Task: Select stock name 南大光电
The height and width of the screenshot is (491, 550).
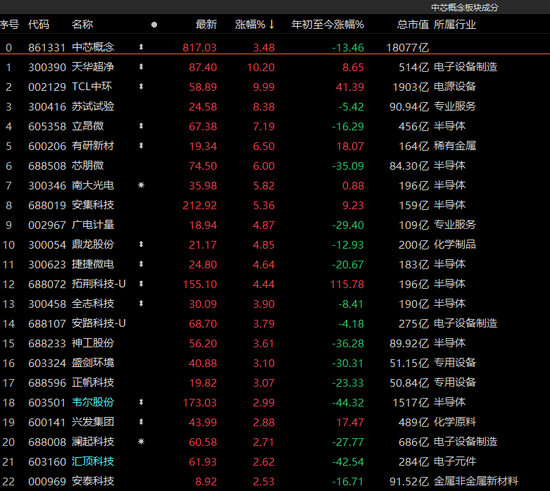Action: coord(93,185)
